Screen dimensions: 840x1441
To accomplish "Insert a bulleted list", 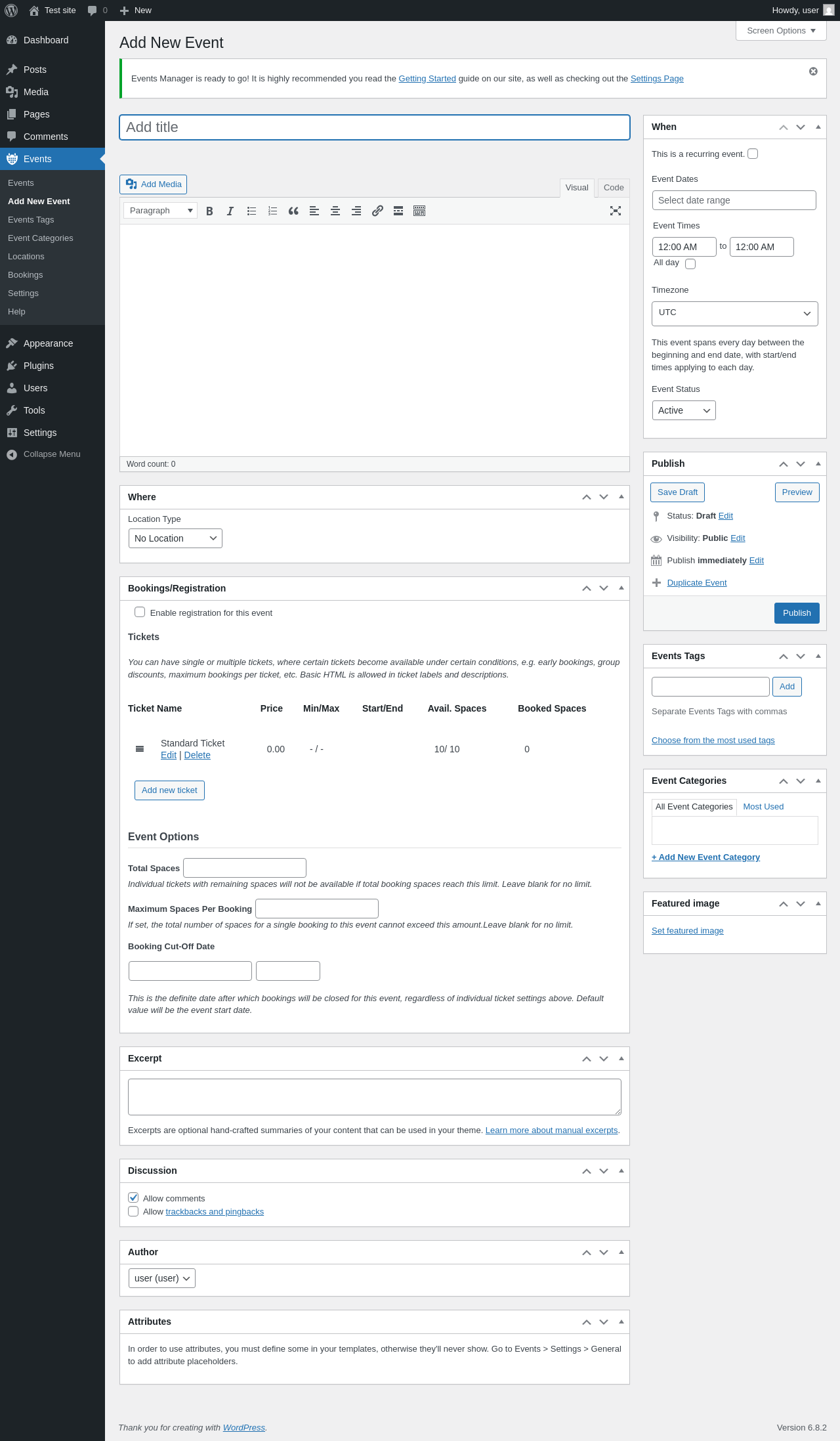I will [x=251, y=211].
